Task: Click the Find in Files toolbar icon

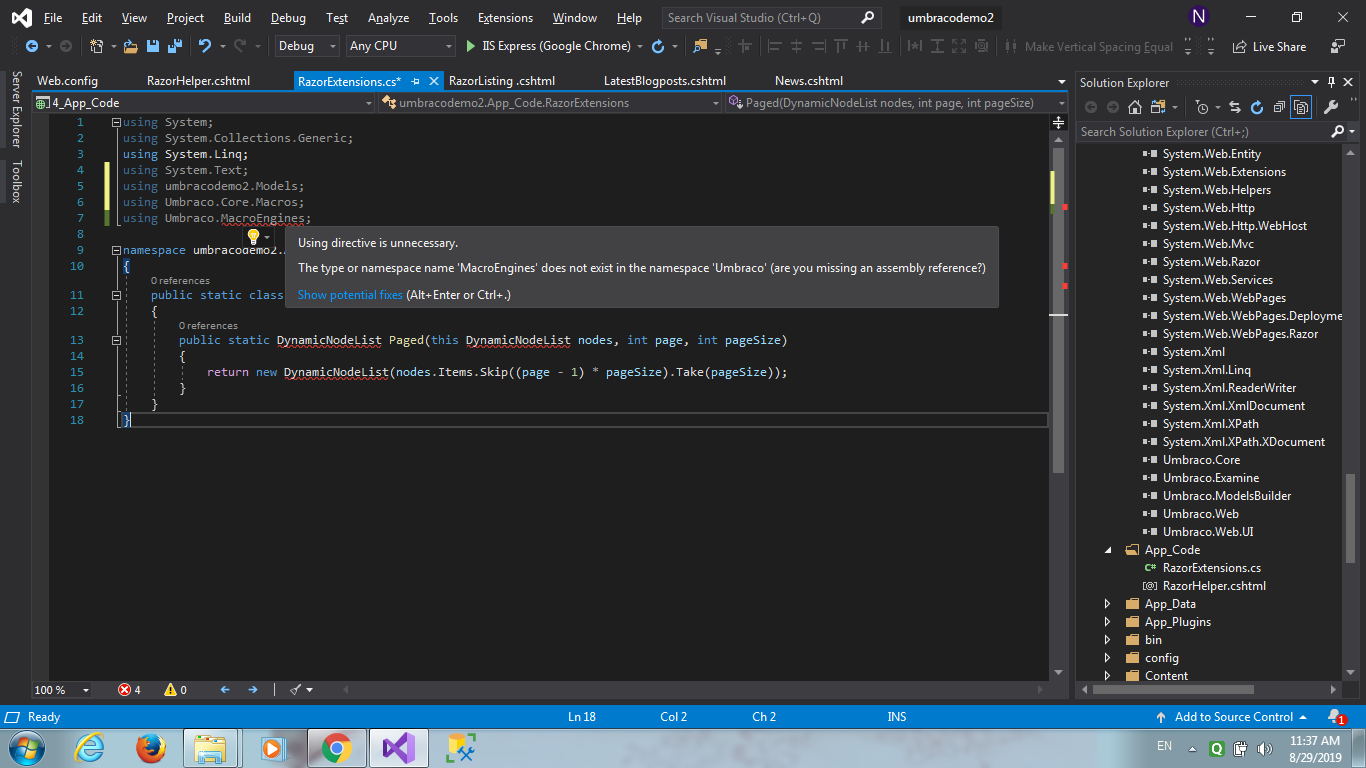Action: (700, 46)
